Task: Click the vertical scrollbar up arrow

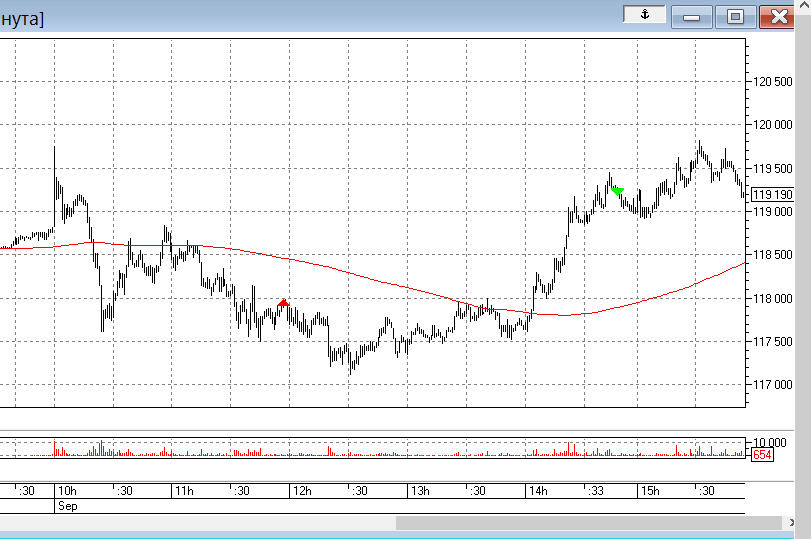Action: (x=804, y=5)
